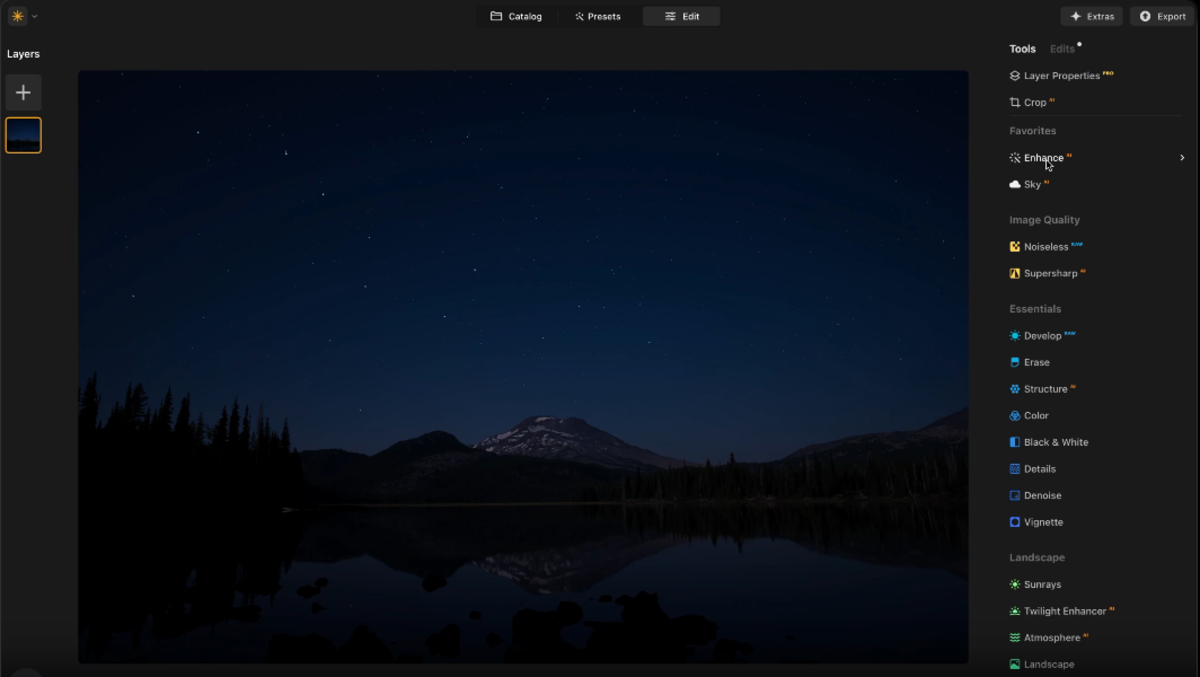Select the Noiseless RAW tool
The width and height of the screenshot is (1200, 677).
(x=1044, y=246)
